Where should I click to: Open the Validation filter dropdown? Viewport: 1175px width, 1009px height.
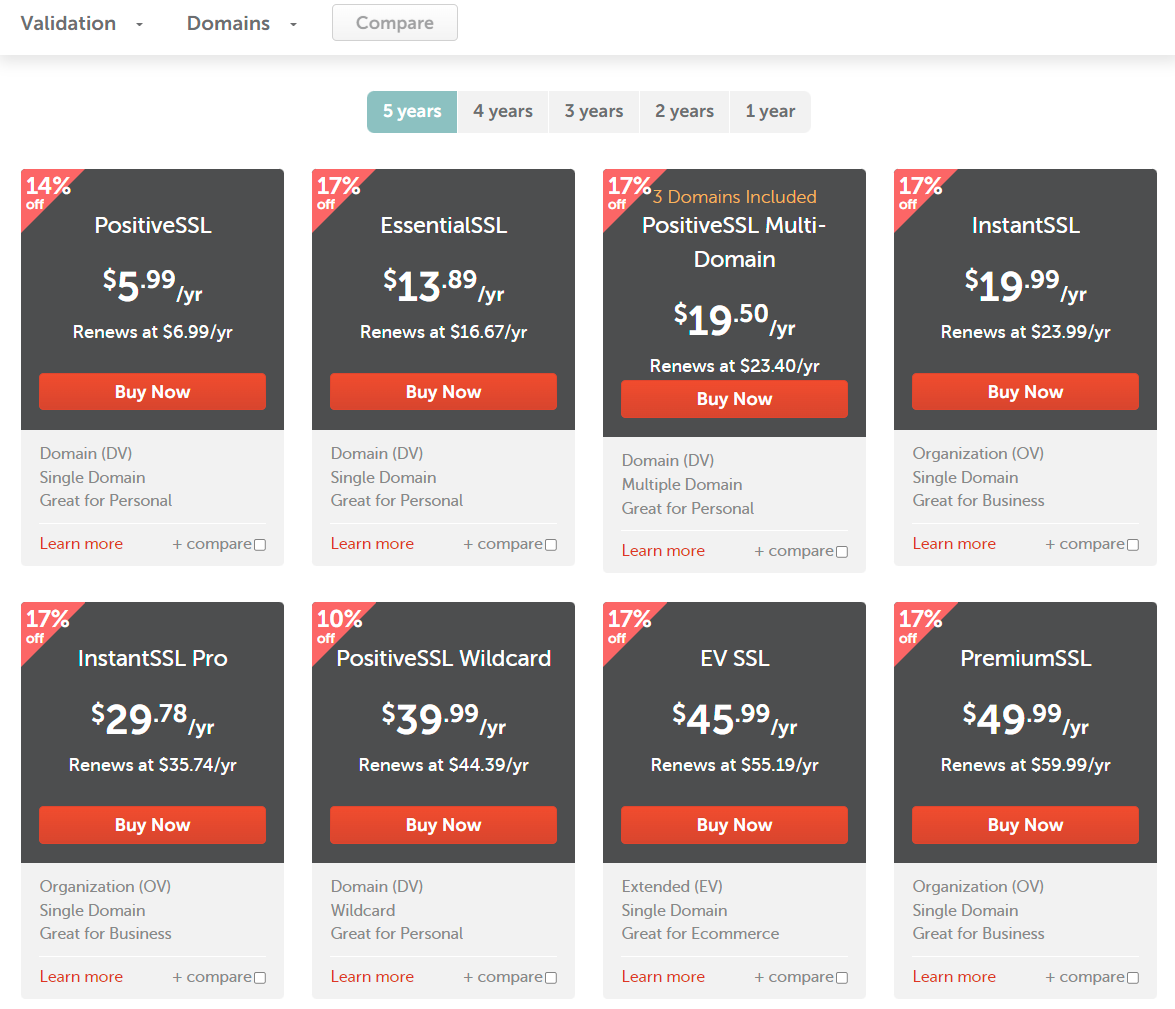point(82,24)
